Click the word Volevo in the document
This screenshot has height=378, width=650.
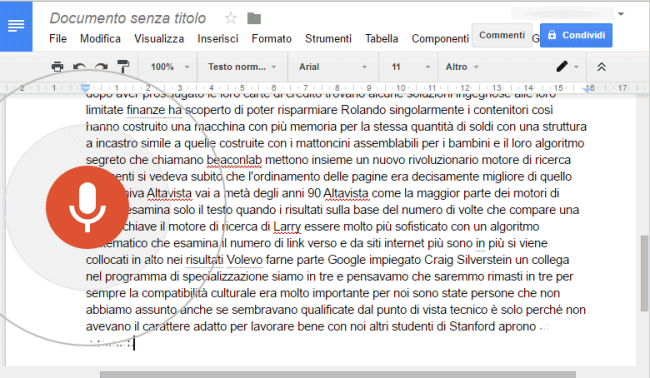pyautogui.click(x=245, y=260)
